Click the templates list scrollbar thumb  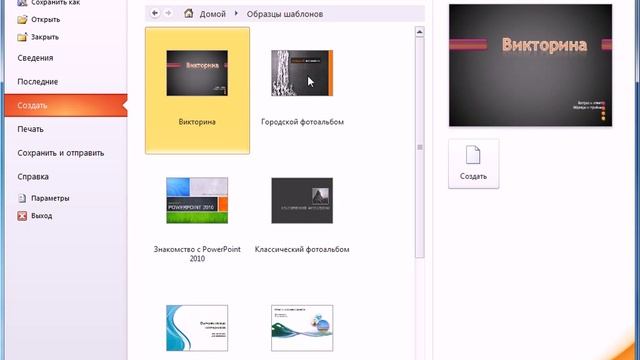420,147
